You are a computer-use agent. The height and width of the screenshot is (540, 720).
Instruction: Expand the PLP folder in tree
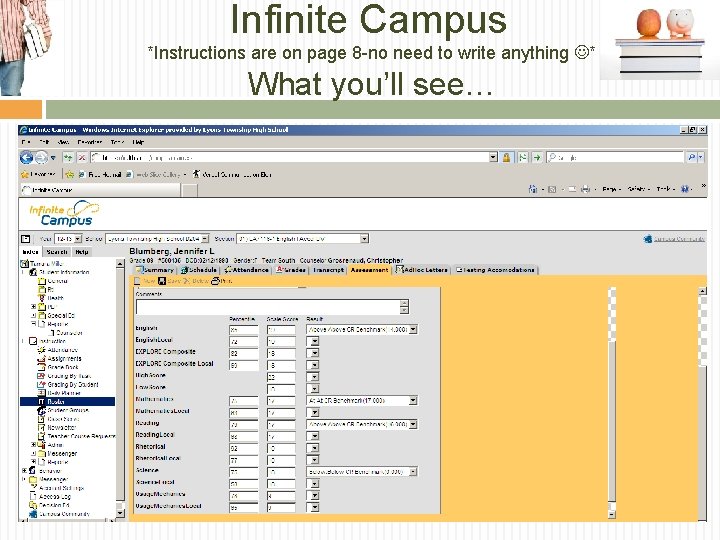tap(34, 307)
